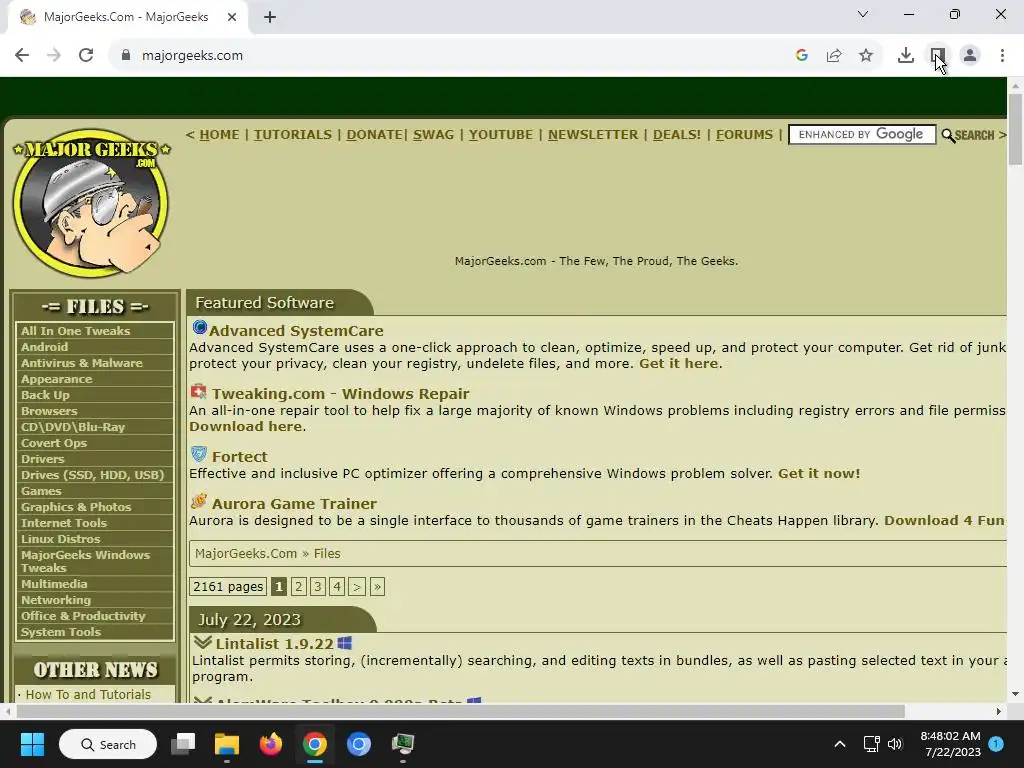Share this page icon in address bar
Image resolution: width=1024 pixels, height=768 pixels.
(834, 56)
